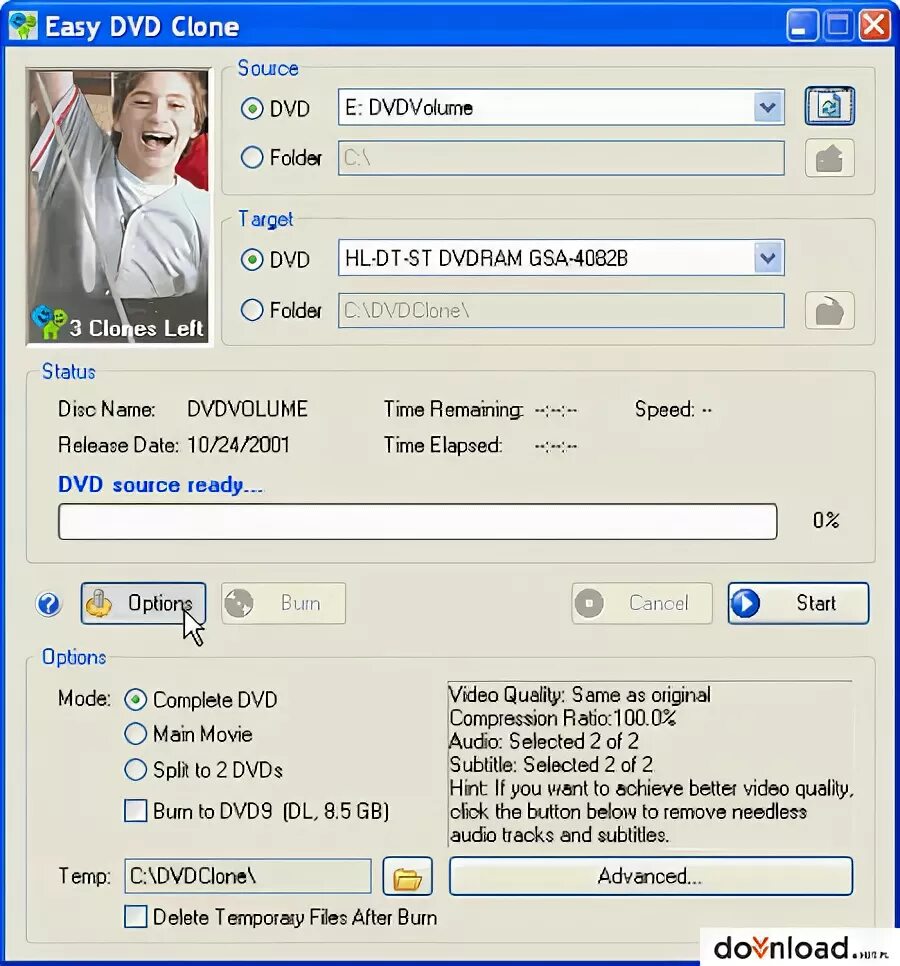Select DVD as the Source
This screenshot has height=966, width=900.
252,109
